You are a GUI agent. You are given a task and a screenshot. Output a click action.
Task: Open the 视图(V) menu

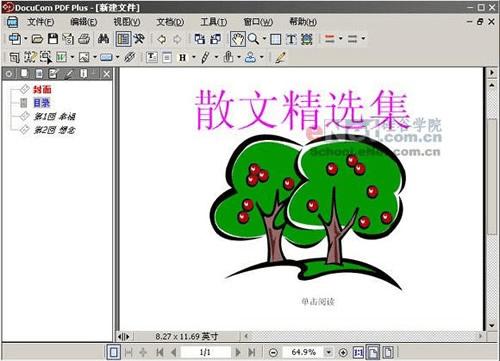(x=127, y=22)
